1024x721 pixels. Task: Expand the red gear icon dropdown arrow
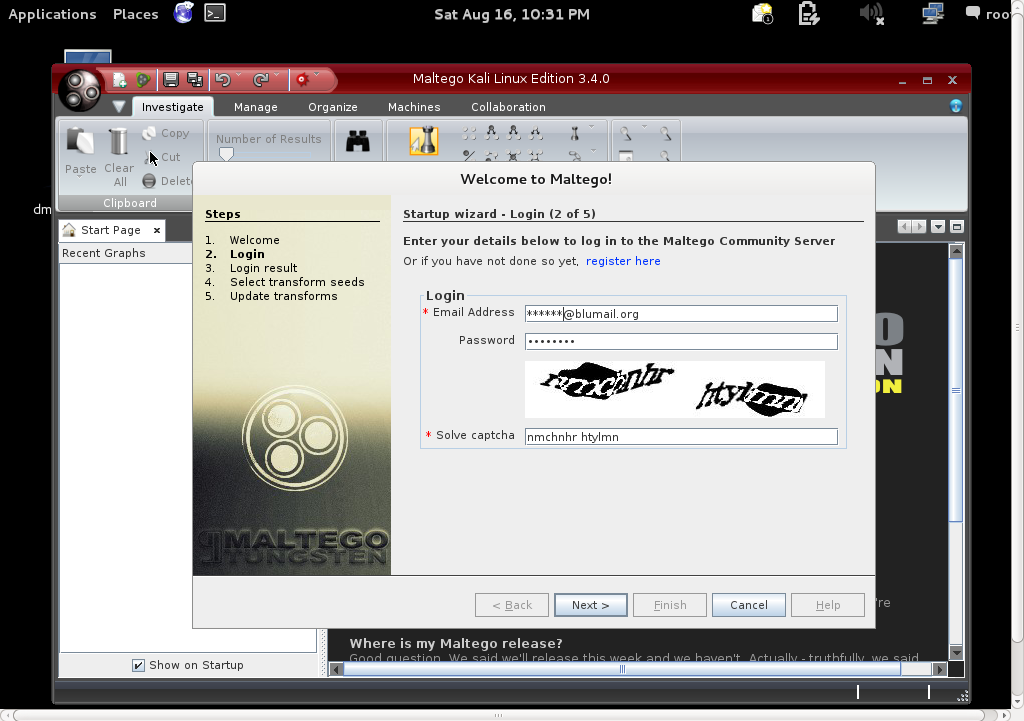pos(317,74)
